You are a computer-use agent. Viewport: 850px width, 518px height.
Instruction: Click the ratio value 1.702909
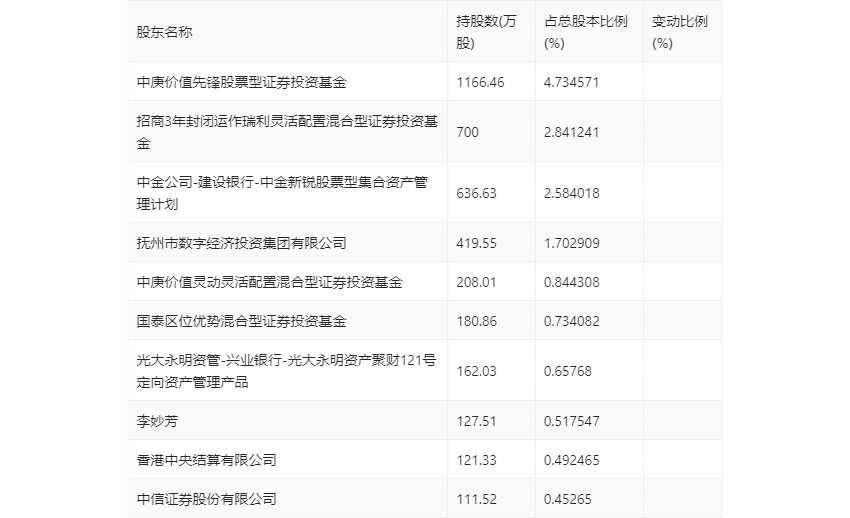click(571, 243)
